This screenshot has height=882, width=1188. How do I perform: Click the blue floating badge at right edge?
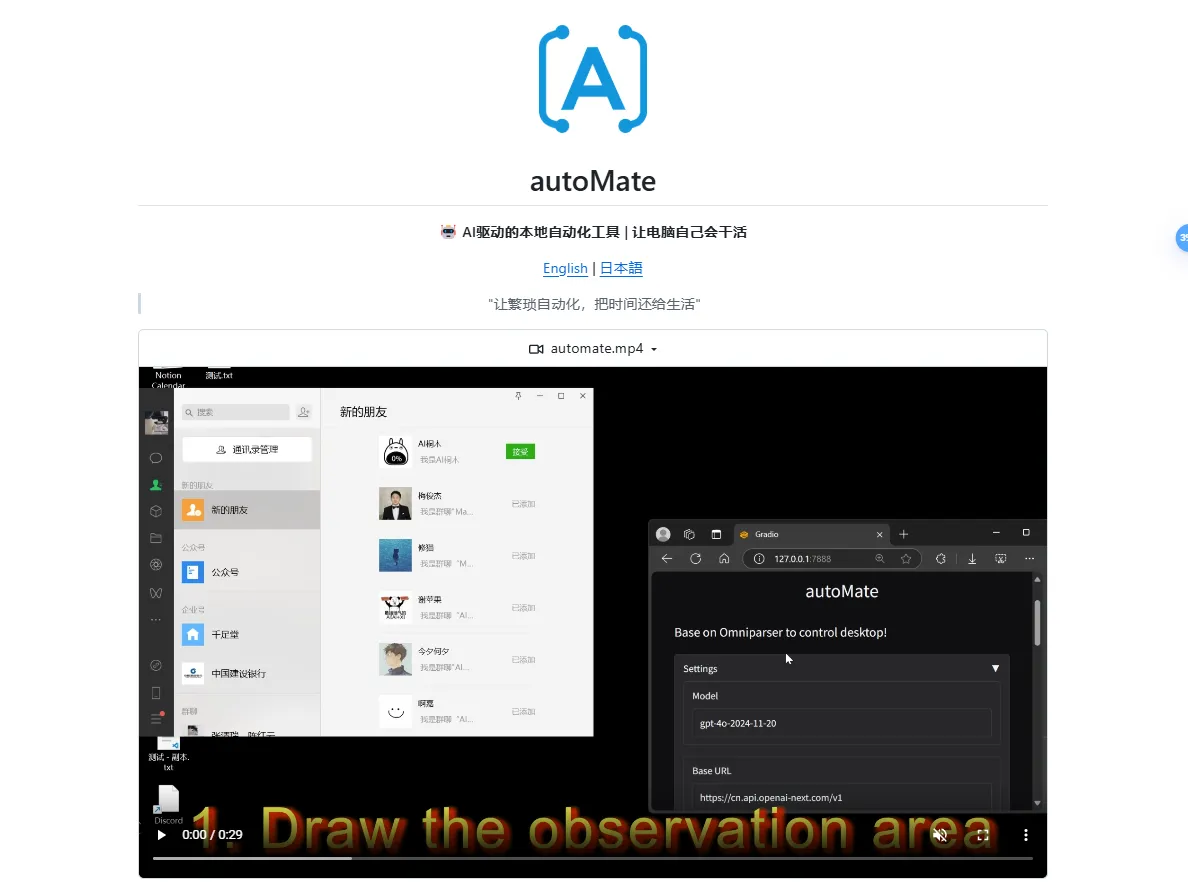[x=1182, y=237]
